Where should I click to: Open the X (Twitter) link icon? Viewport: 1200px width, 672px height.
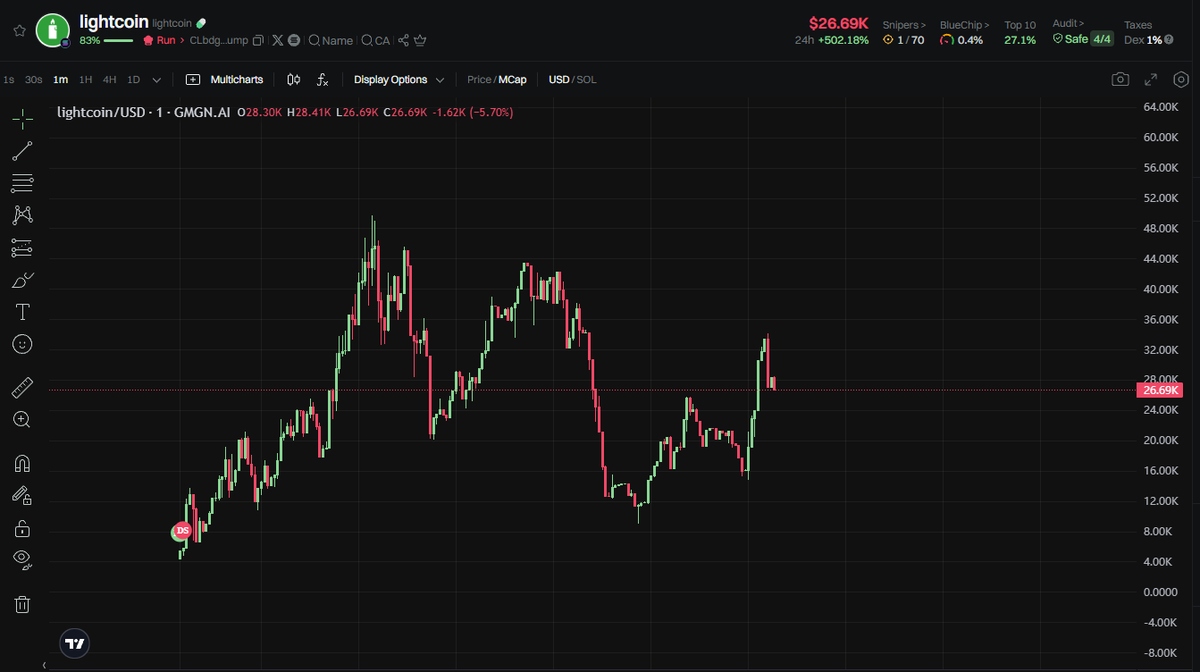278,41
